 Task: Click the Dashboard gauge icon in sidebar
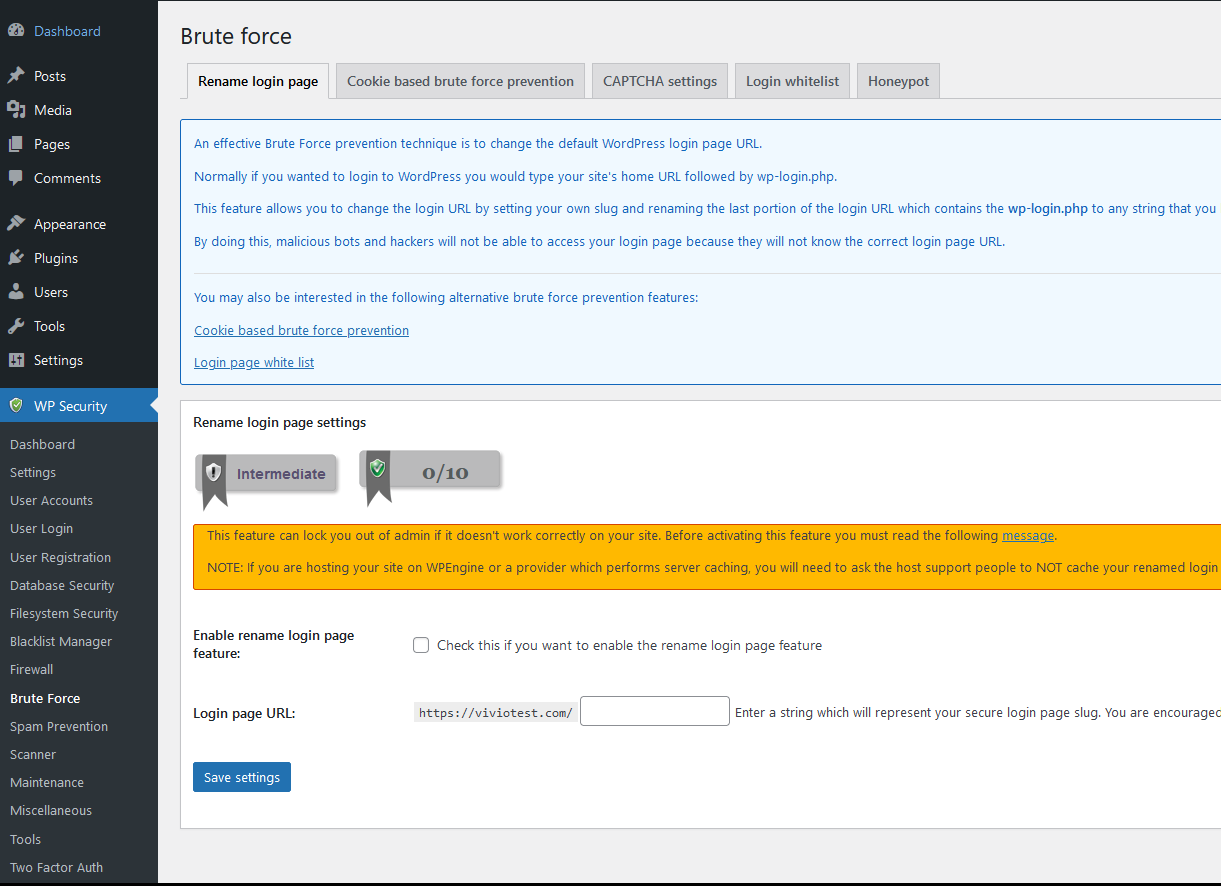coord(16,31)
